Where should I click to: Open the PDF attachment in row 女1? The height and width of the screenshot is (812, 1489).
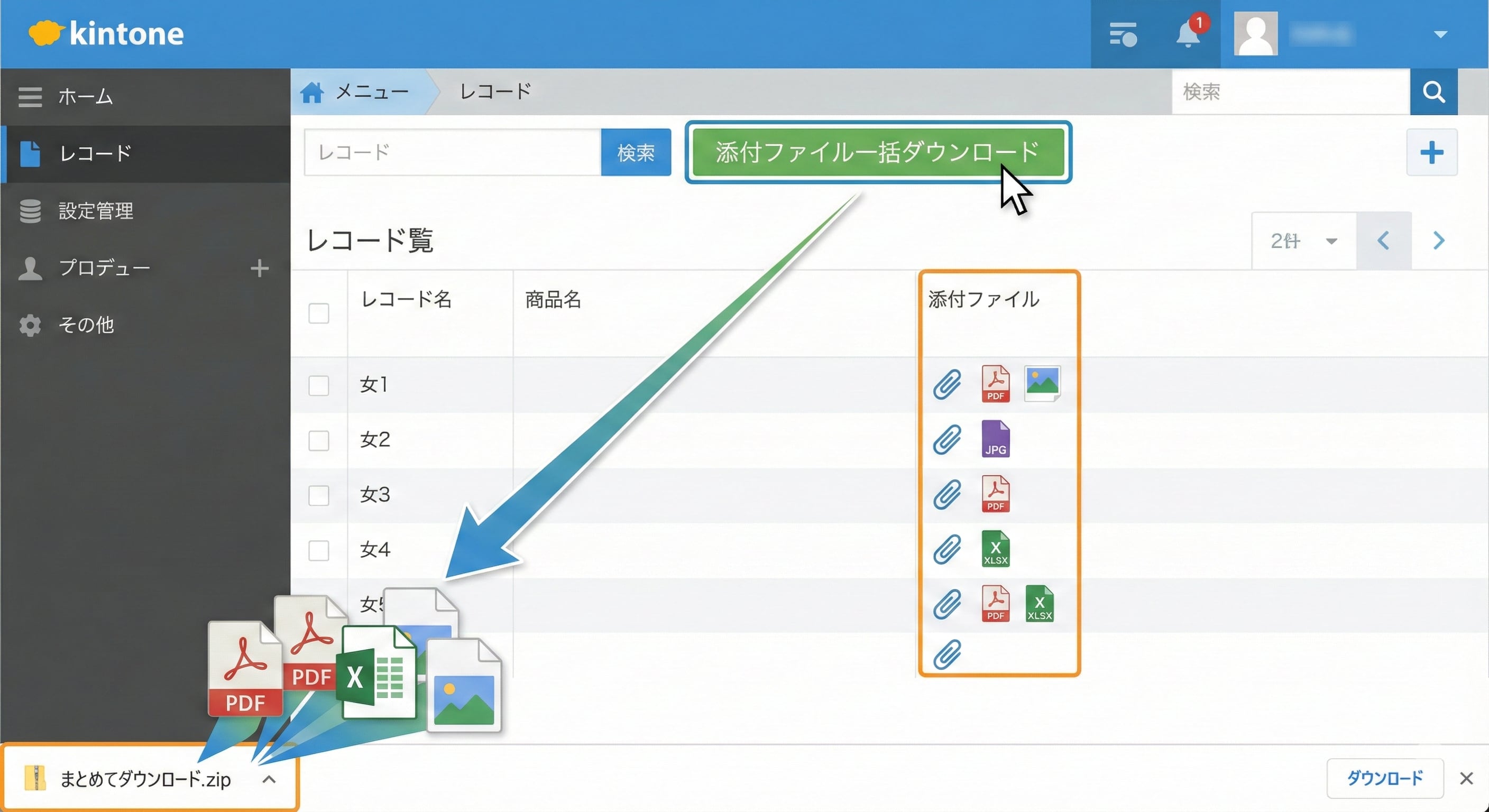click(995, 384)
